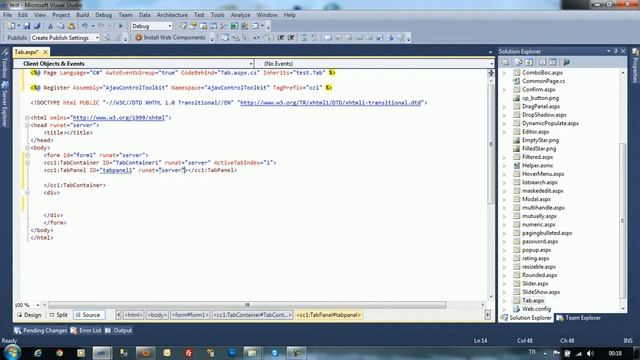Select Web.config in Solution Explorer
Screen dimensions: 640x360
pos(536,309)
